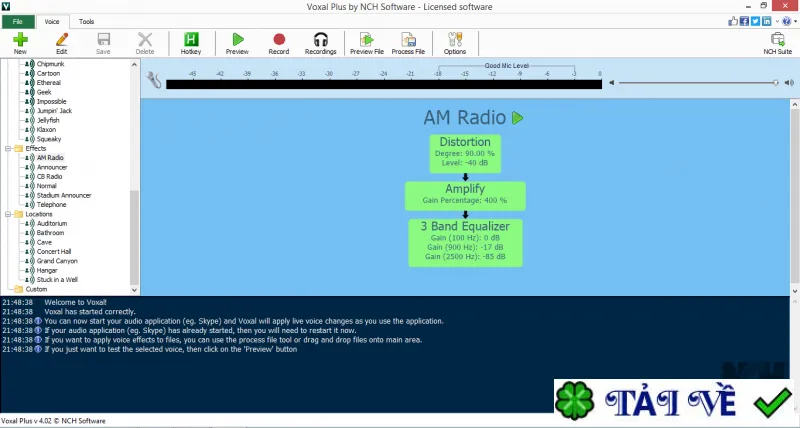Click the Preview File icon
Screen dimensions: 800x428
point(367,43)
